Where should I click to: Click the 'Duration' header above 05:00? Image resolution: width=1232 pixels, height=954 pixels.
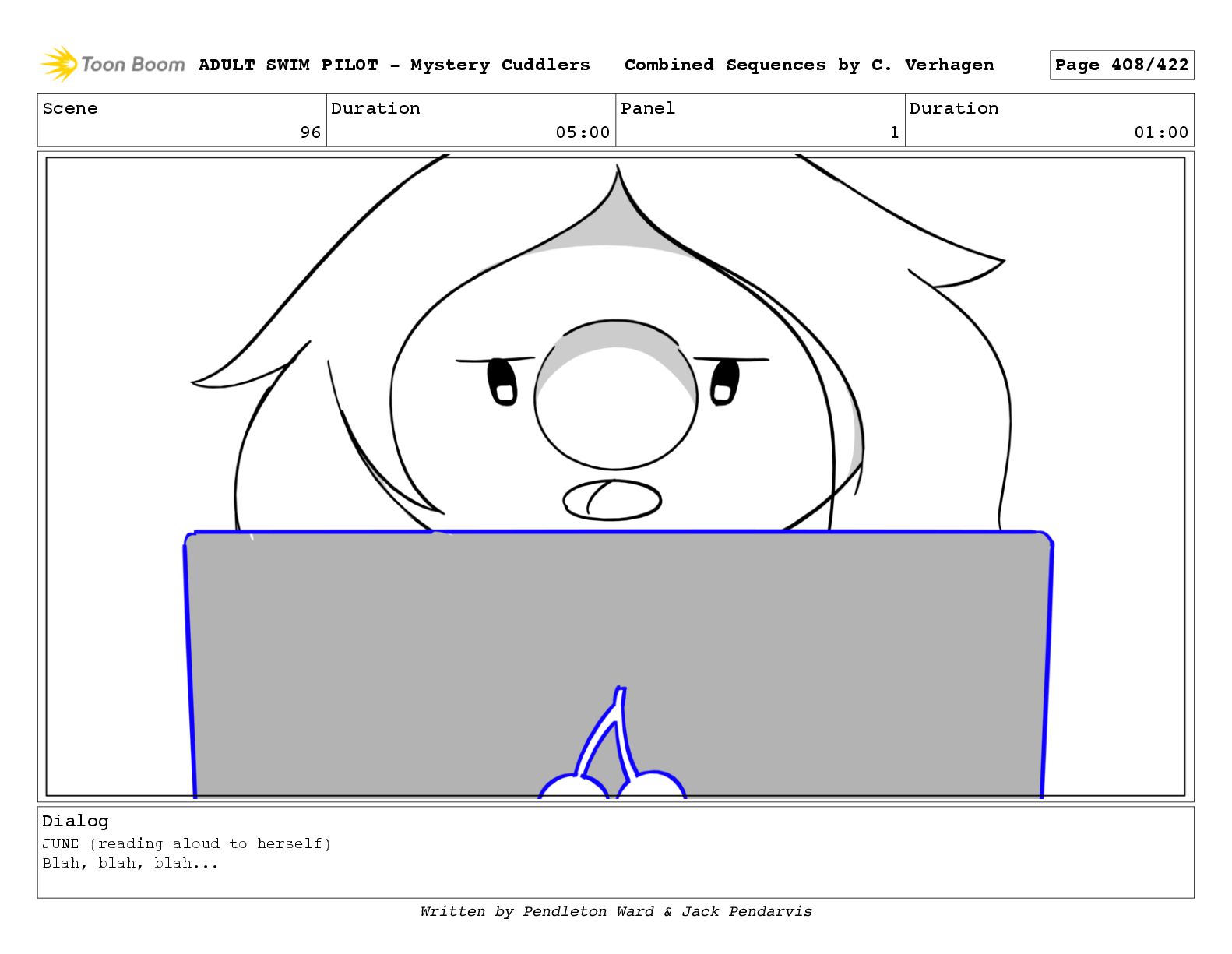[375, 108]
